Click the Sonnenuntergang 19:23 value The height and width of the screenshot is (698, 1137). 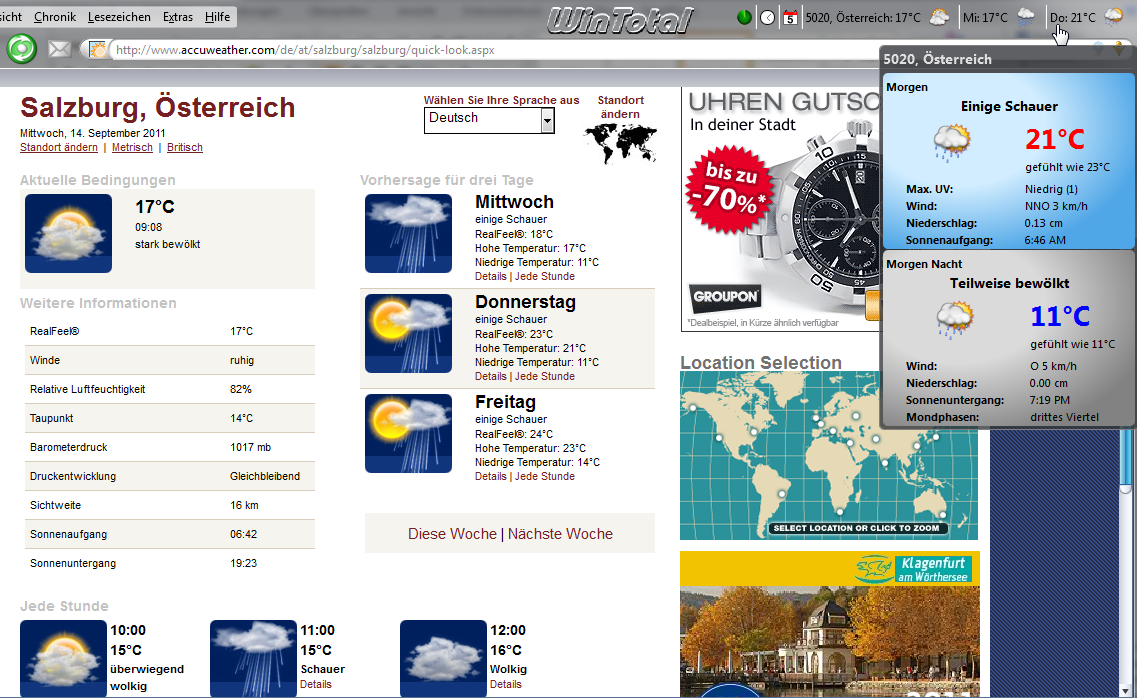click(x=244, y=563)
